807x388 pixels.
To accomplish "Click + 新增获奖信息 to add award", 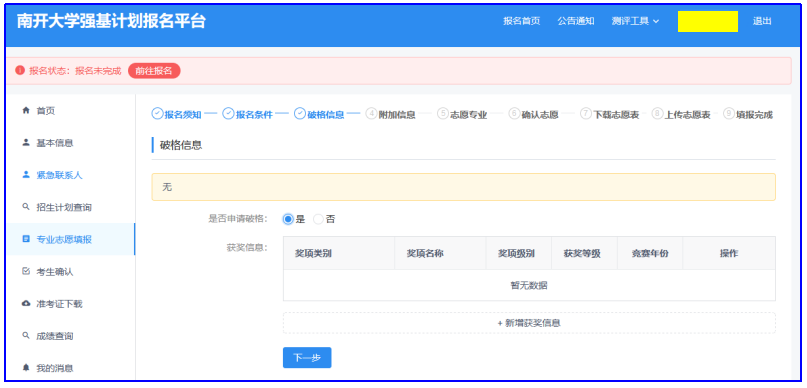I will 529,323.
